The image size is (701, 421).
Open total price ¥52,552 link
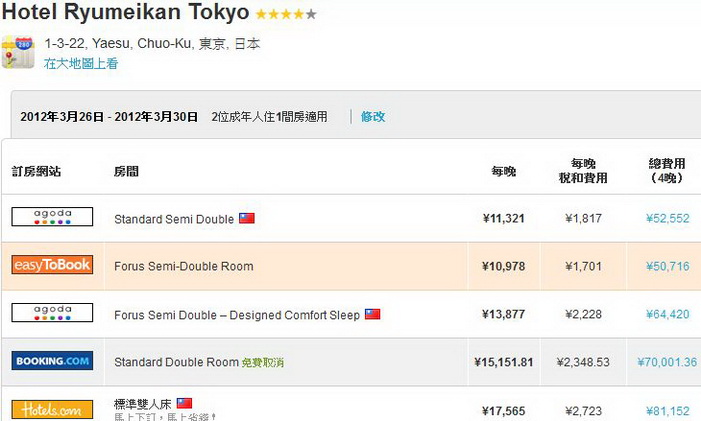(x=667, y=219)
